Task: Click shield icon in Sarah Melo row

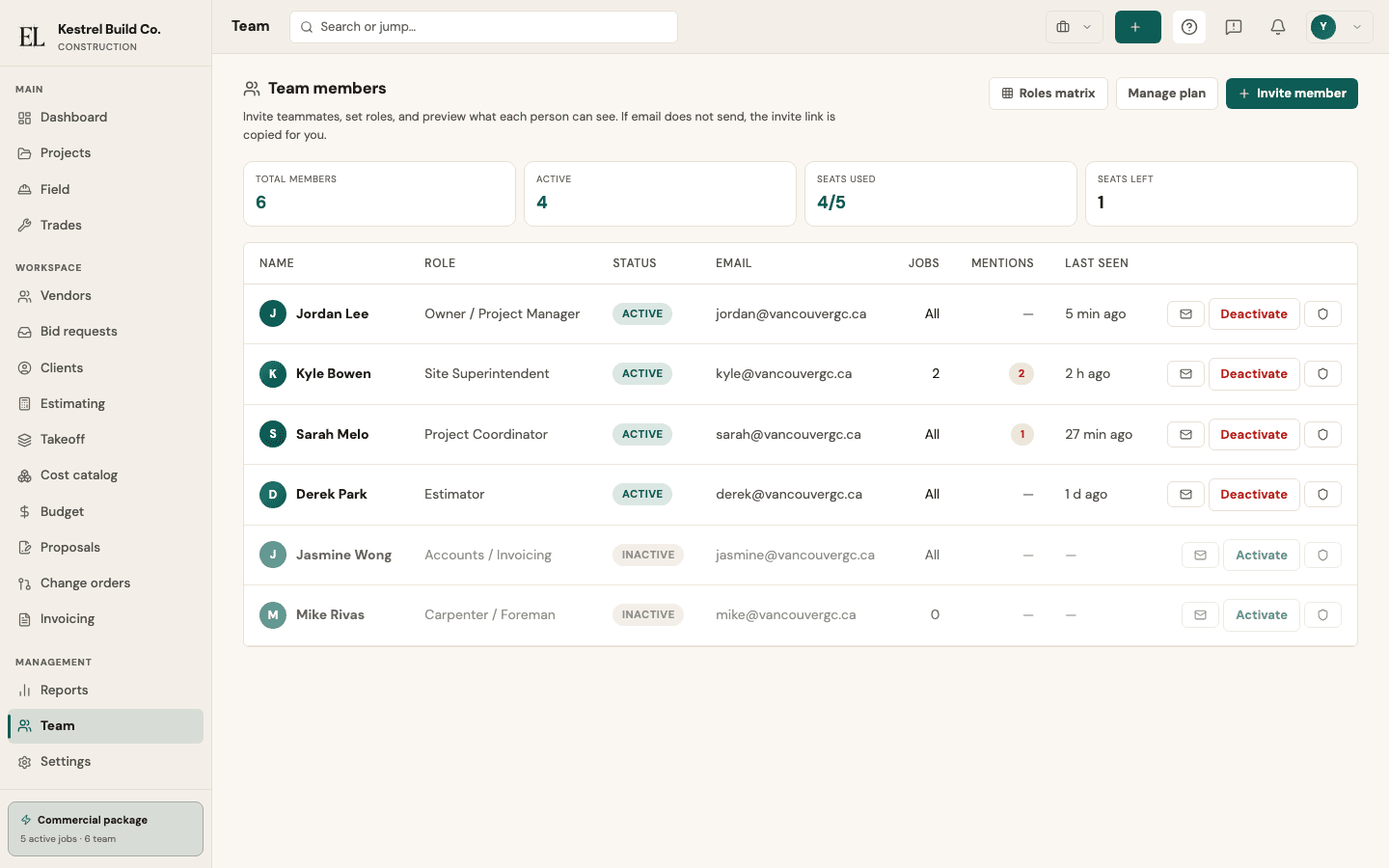Action: click(1322, 435)
